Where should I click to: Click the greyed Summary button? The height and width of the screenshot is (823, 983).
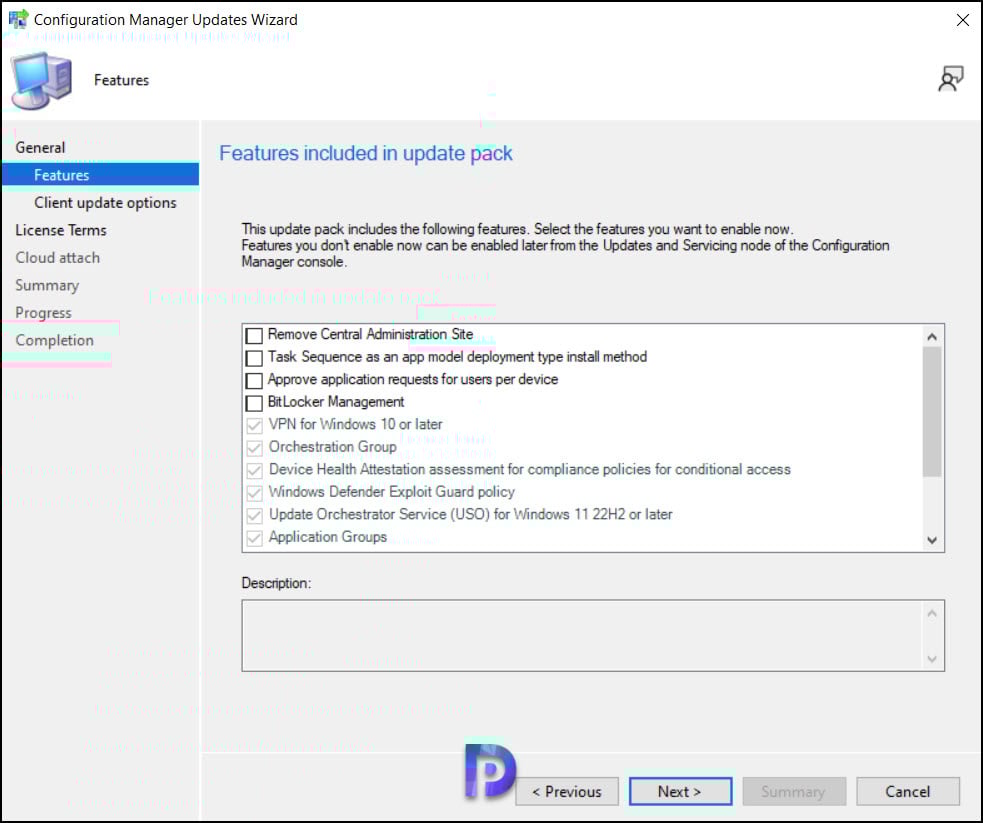[x=794, y=792]
